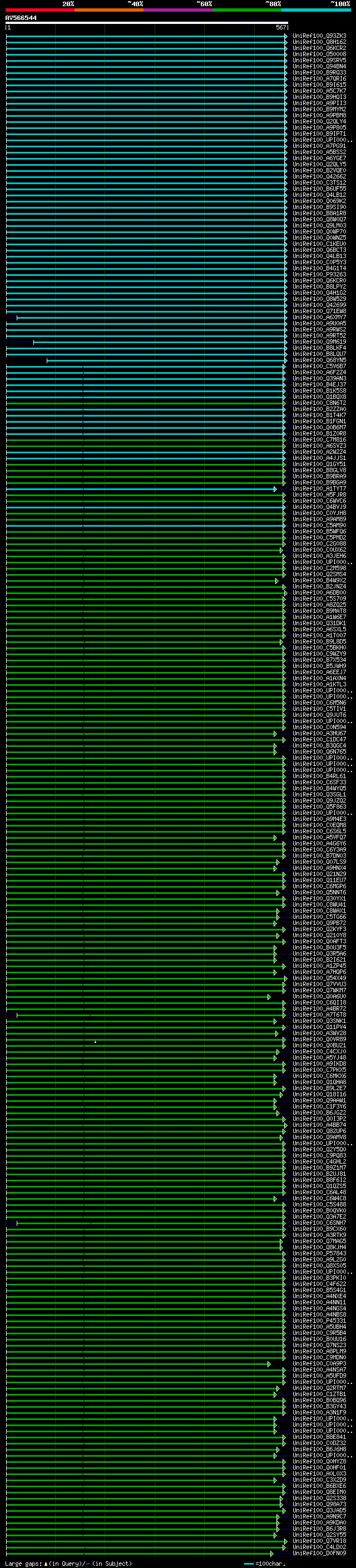
Task: Click the alignment bar for UniRef100_A6XMY7
Action: click(x=152, y=318)
